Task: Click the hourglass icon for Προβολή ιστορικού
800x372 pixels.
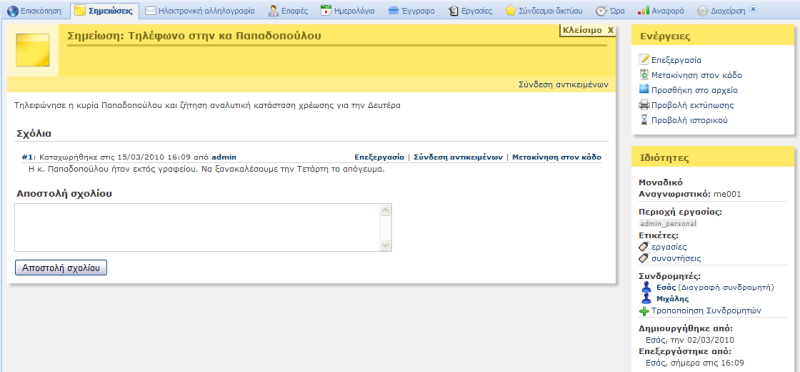Action: [x=644, y=120]
